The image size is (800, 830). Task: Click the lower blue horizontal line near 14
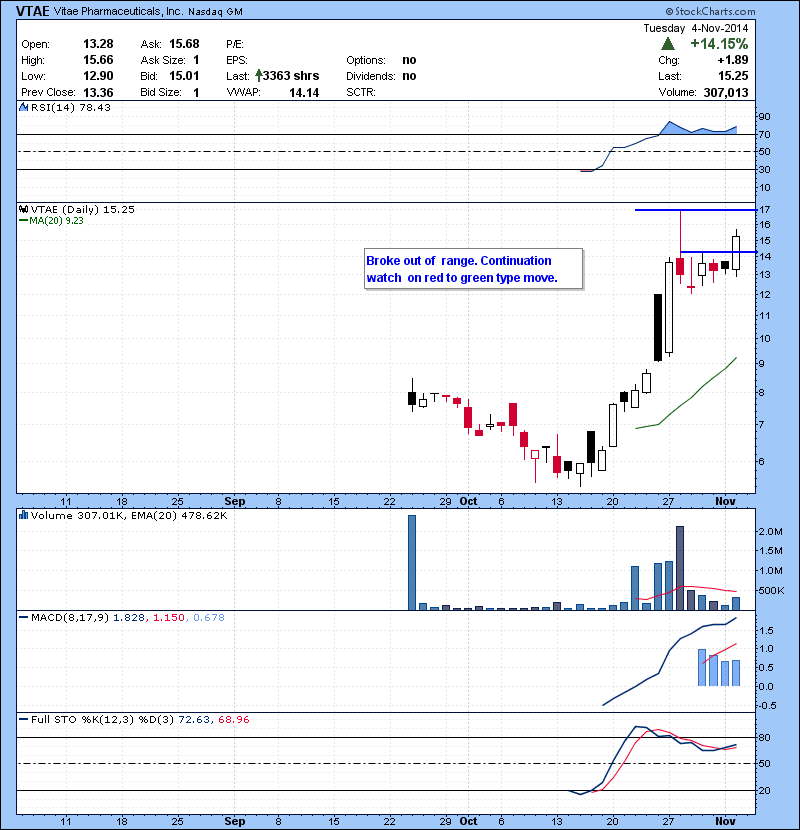(717, 252)
